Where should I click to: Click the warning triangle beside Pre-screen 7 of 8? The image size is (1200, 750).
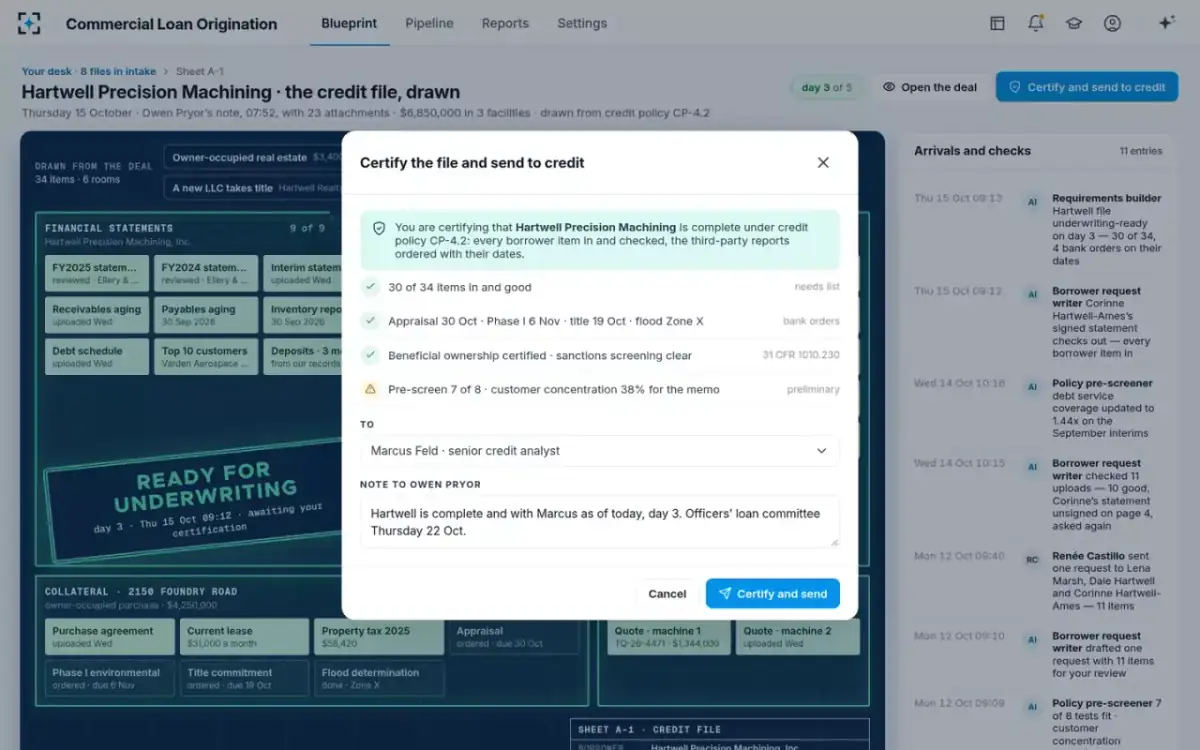[x=371, y=389]
